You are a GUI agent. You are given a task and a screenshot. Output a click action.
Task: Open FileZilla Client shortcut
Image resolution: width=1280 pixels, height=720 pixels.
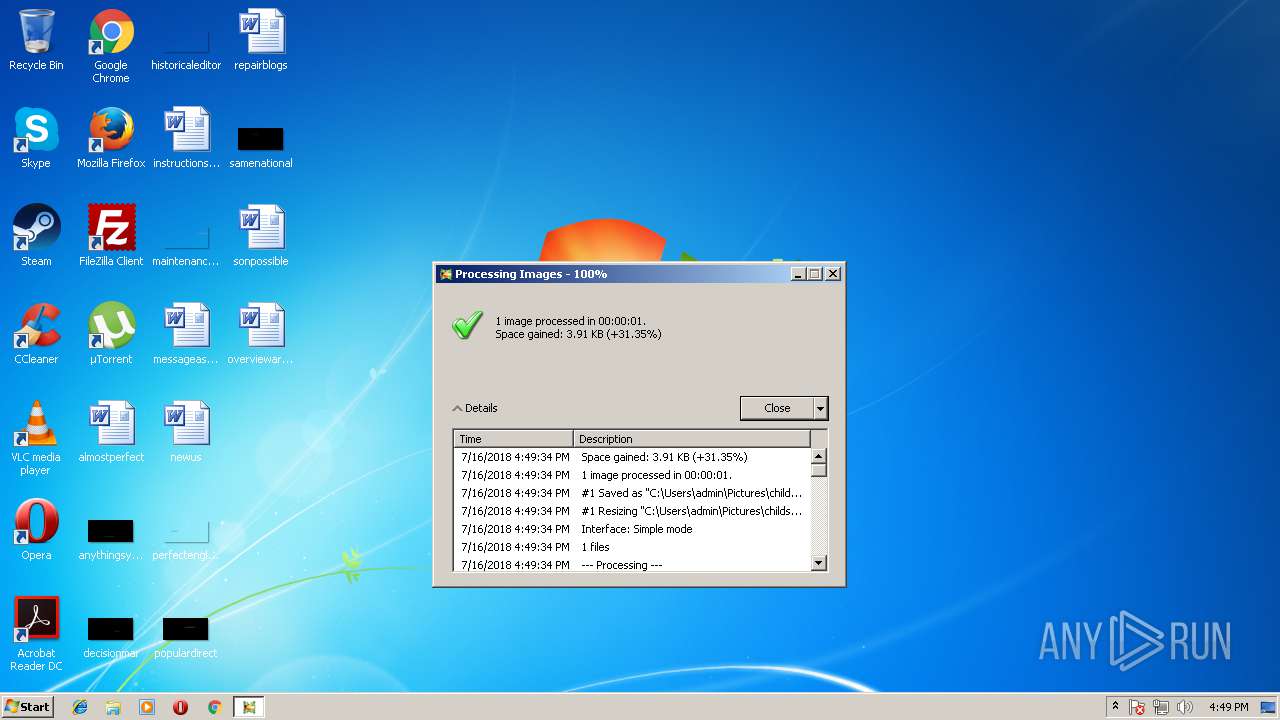111,236
